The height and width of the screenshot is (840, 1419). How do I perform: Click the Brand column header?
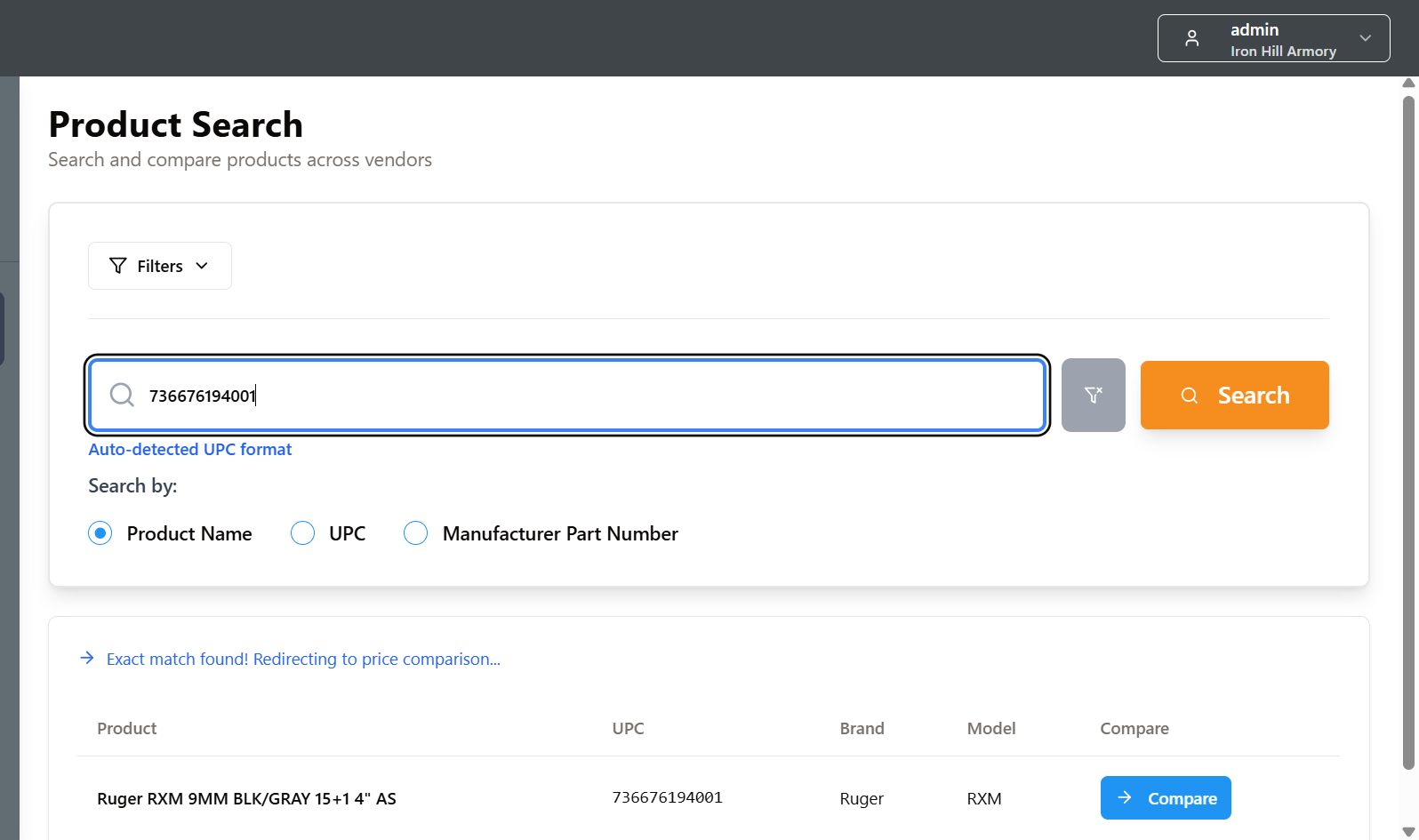pos(862,728)
